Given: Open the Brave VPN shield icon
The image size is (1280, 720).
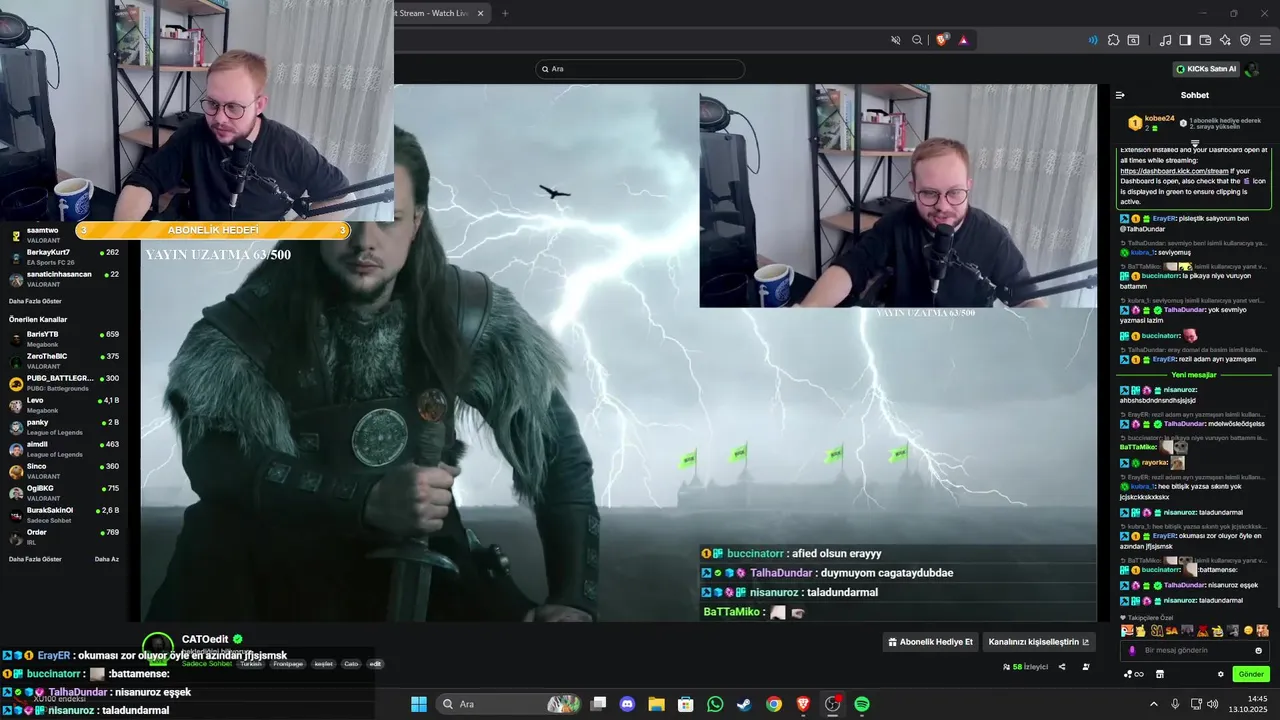Looking at the screenshot, I should point(1245,40).
